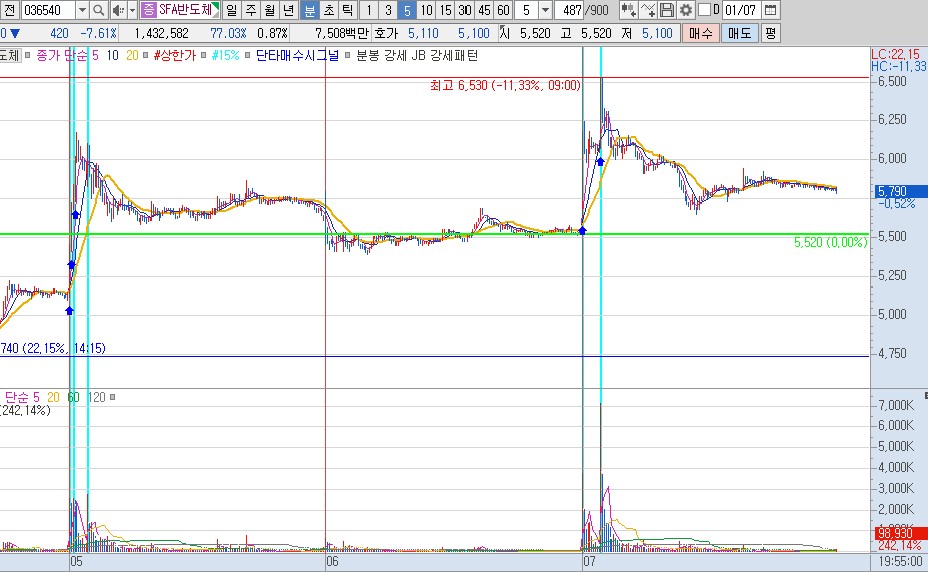The image size is (928, 572).
Task: Select 3-minute interval button
Action: [388, 10]
